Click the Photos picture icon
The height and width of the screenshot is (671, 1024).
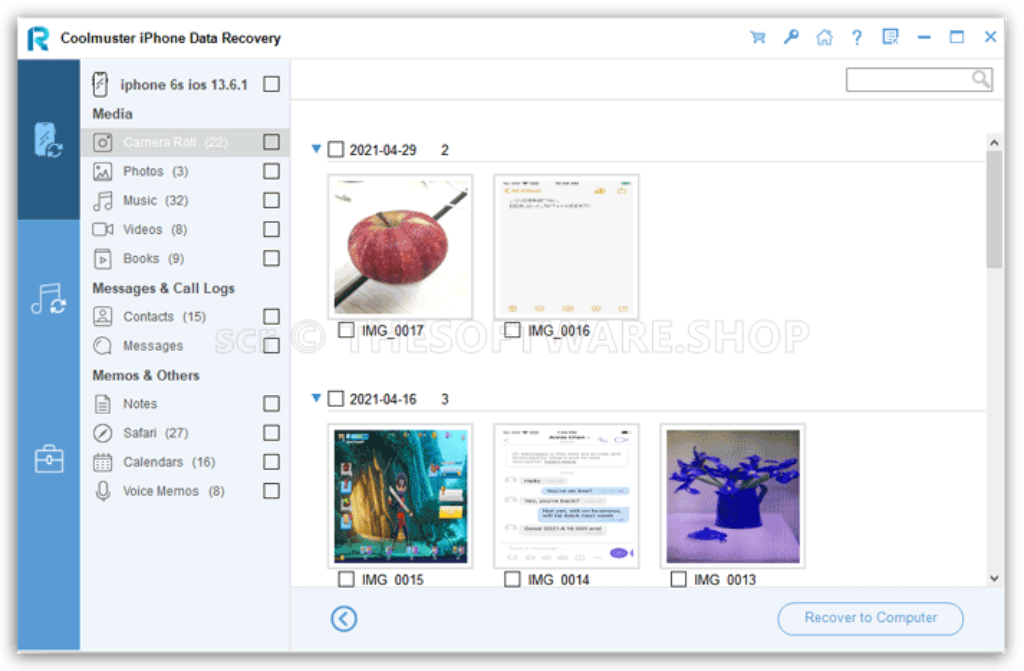(x=103, y=171)
